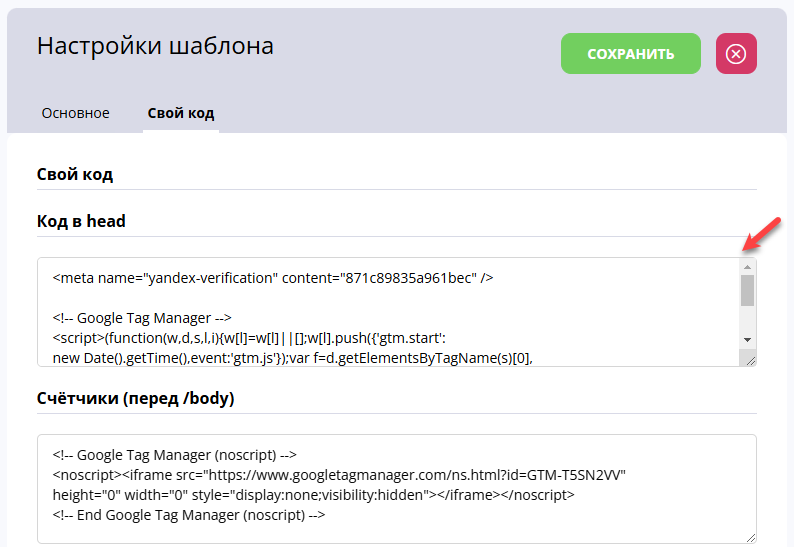Click resize handle of counters textarea

[x=751, y=538]
